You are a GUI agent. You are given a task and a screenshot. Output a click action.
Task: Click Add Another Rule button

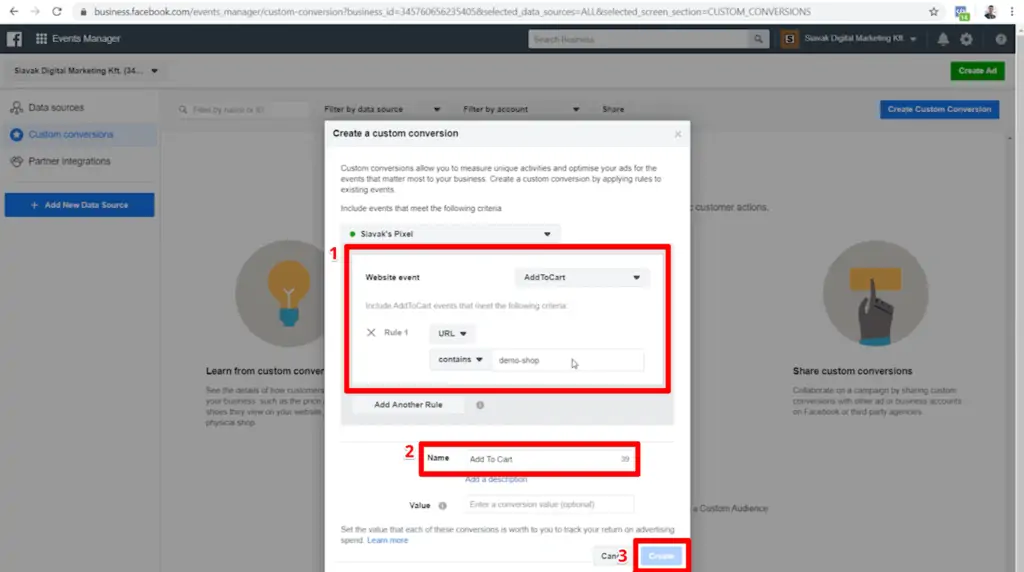point(408,405)
